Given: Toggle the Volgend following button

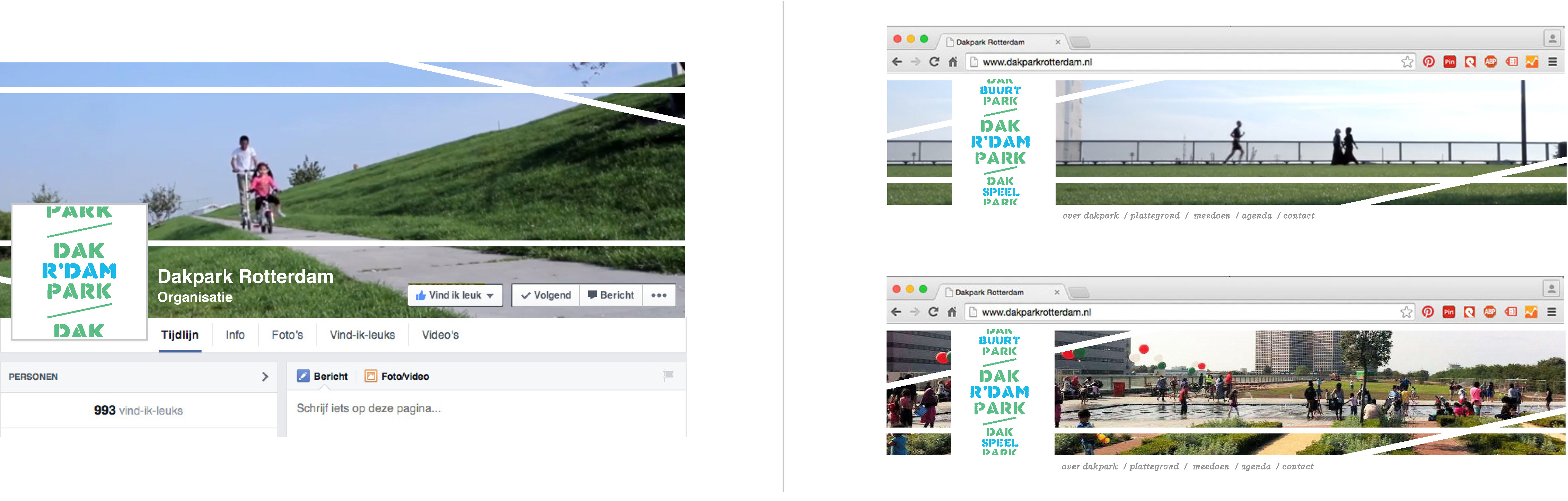Looking at the screenshot, I should point(546,295).
